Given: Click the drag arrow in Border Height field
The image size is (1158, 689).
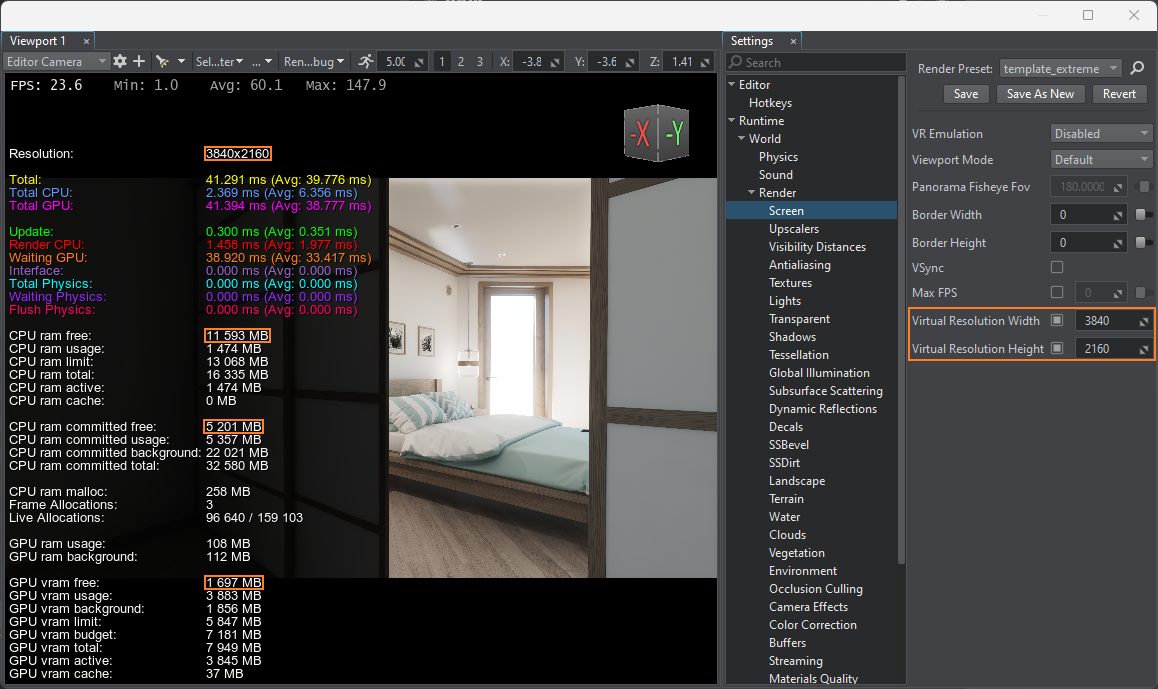Looking at the screenshot, I should click(1118, 243).
